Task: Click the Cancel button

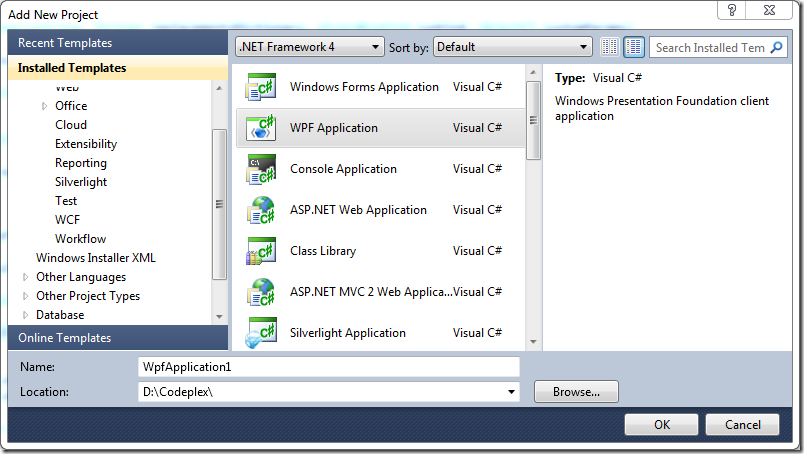Action: [742, 425]
